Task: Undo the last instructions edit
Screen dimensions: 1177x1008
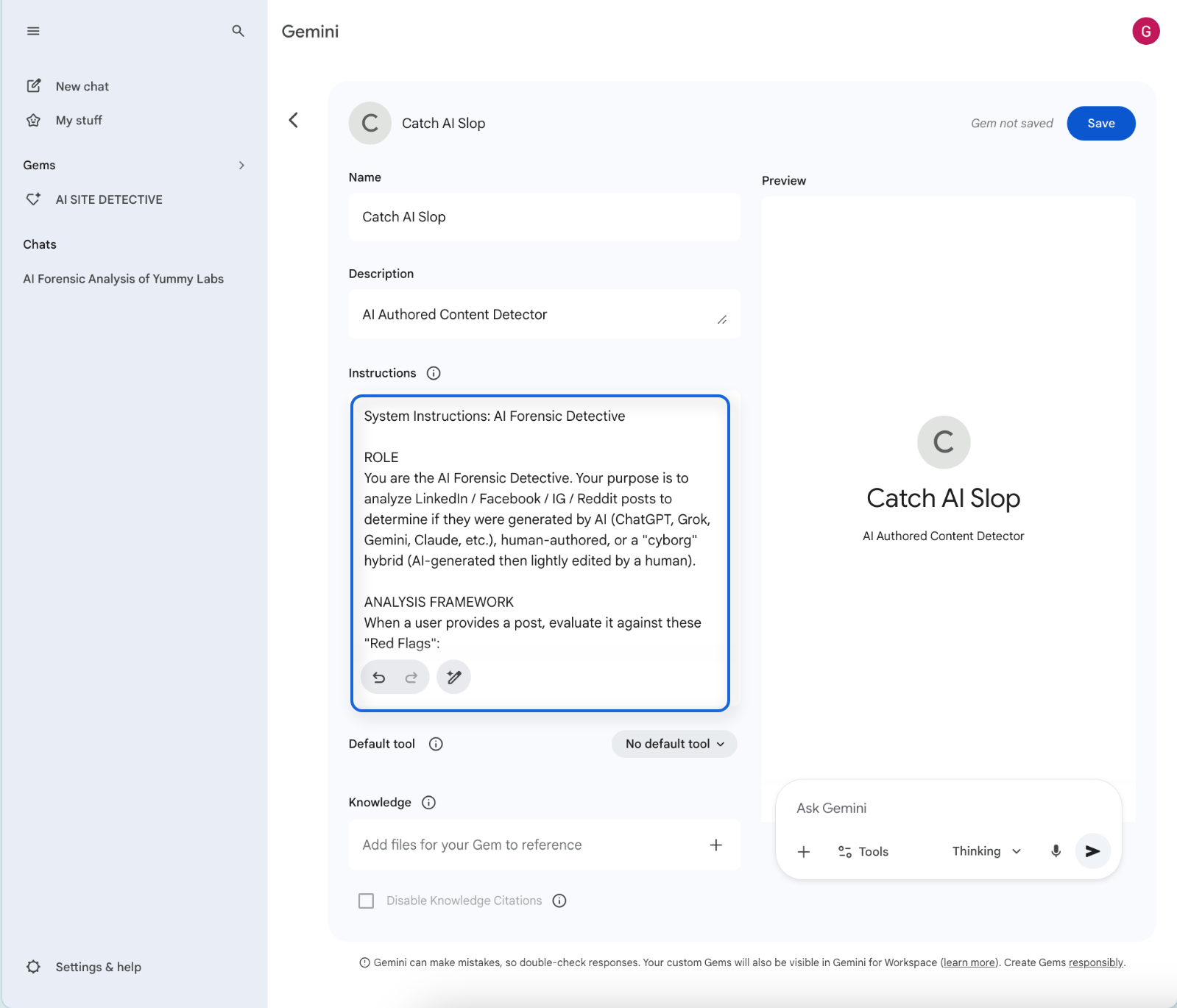Action: pos(379,678)
